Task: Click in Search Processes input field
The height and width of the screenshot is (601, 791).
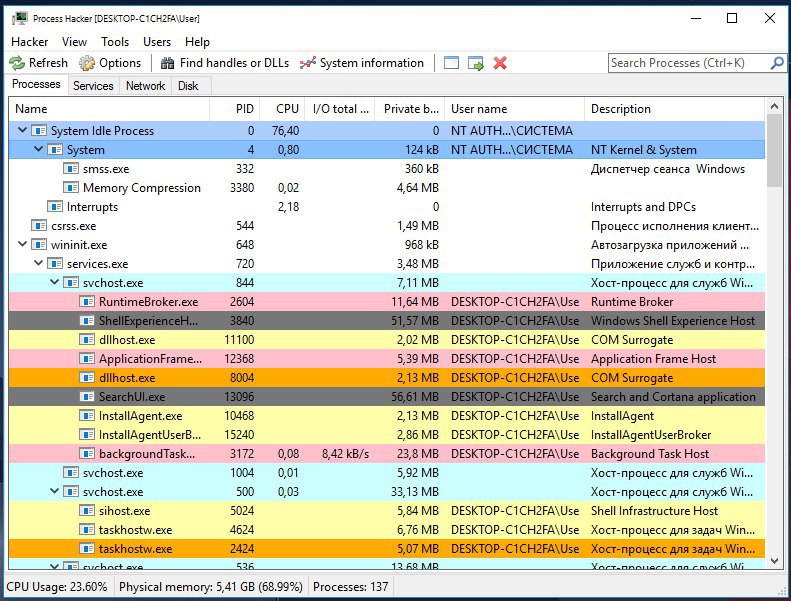Action: (689, 63)
